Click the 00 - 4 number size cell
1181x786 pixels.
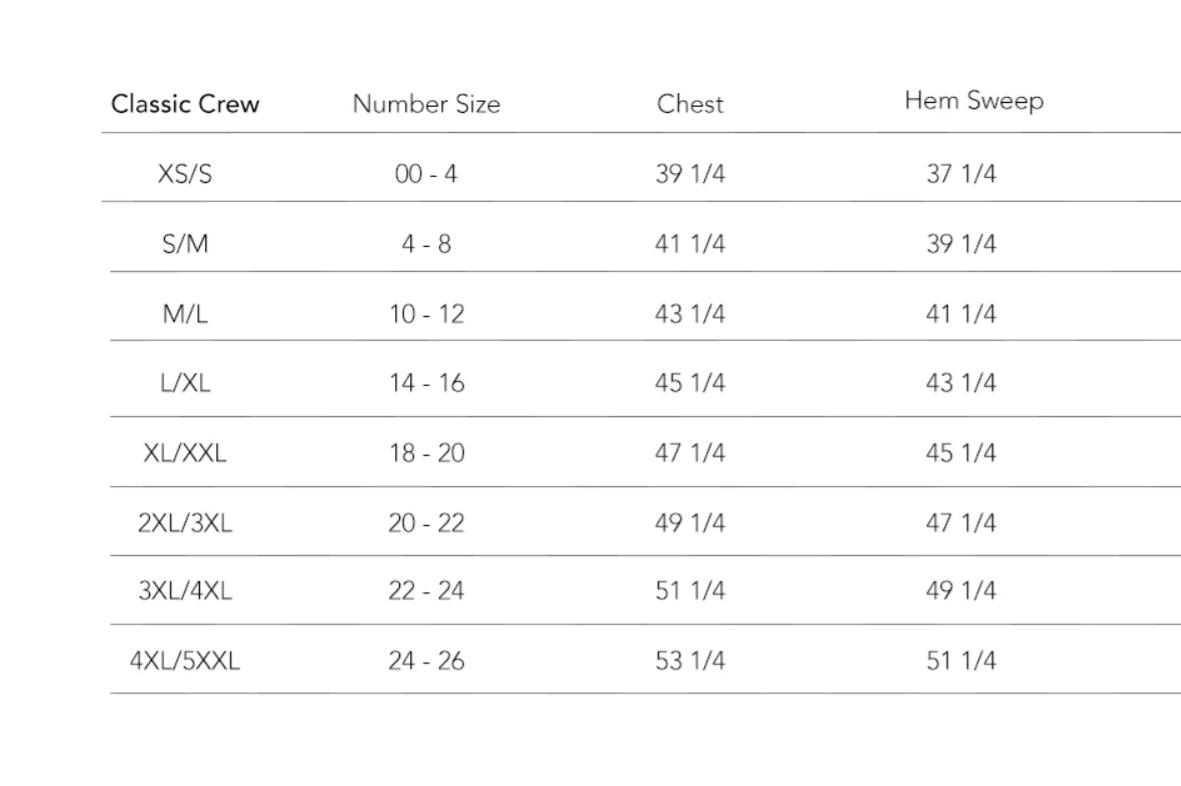pos(426,174)
